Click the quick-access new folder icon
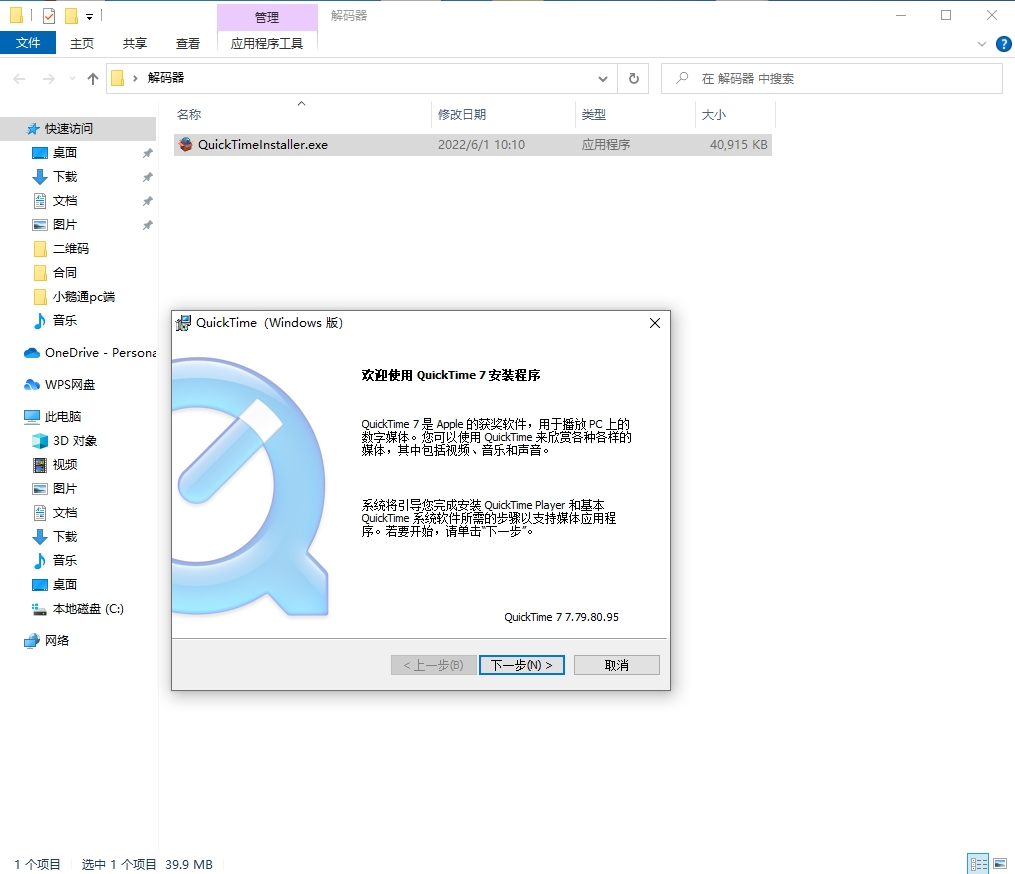 [71, 16]
